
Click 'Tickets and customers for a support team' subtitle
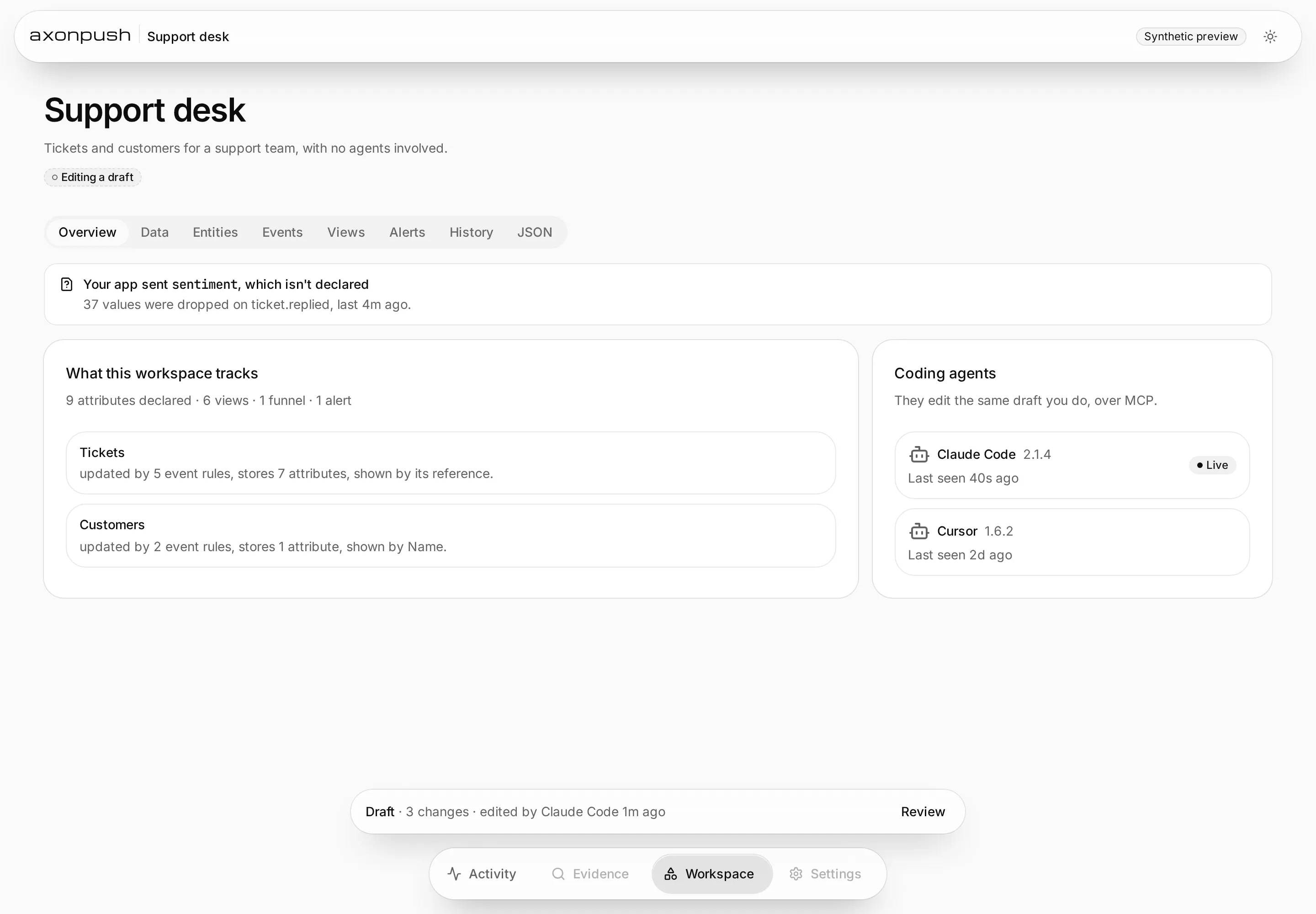point(246,149)
